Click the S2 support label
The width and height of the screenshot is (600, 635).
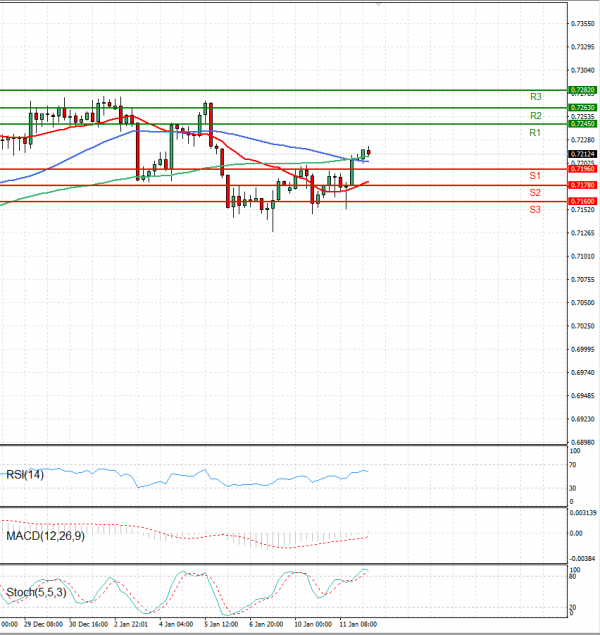click(535, 193)
